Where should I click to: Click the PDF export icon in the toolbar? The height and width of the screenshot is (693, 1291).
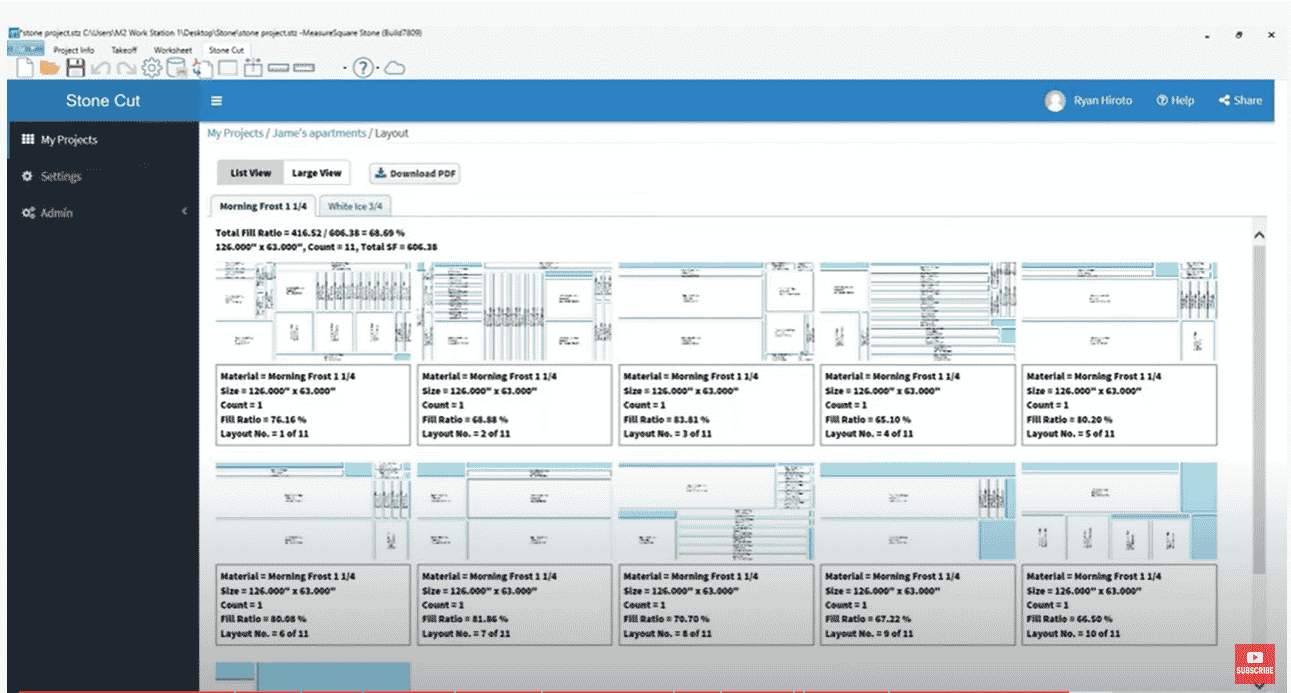click(x=202, y=68)
